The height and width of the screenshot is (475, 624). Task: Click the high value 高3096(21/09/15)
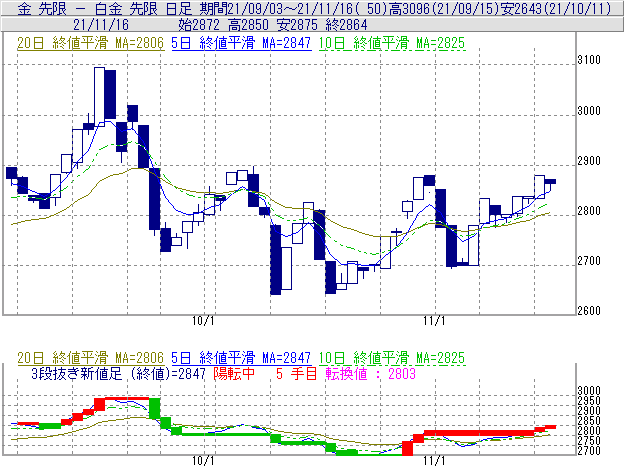[x=444, y=9]
